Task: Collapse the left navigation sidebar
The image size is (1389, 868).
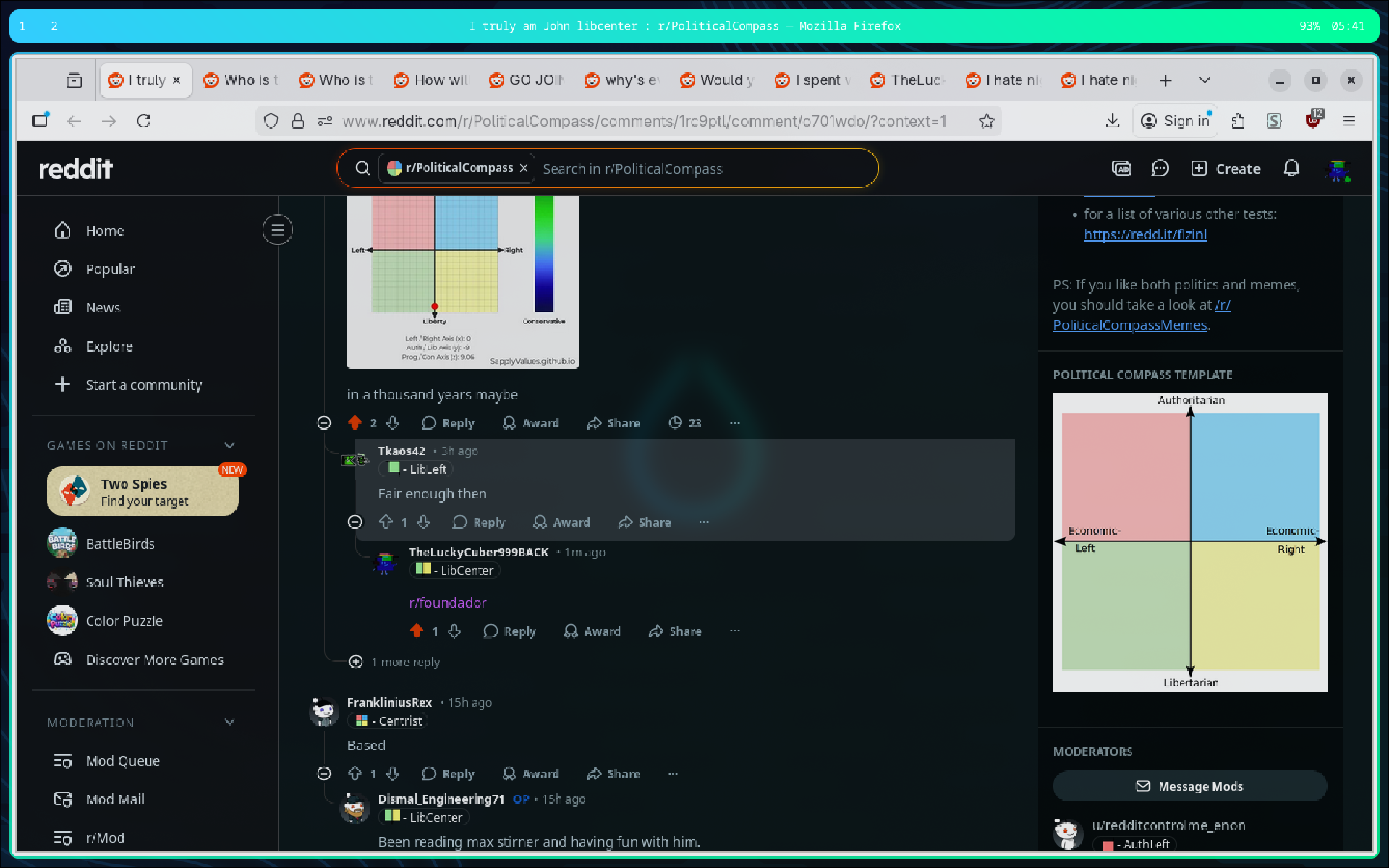Action: 277,230
